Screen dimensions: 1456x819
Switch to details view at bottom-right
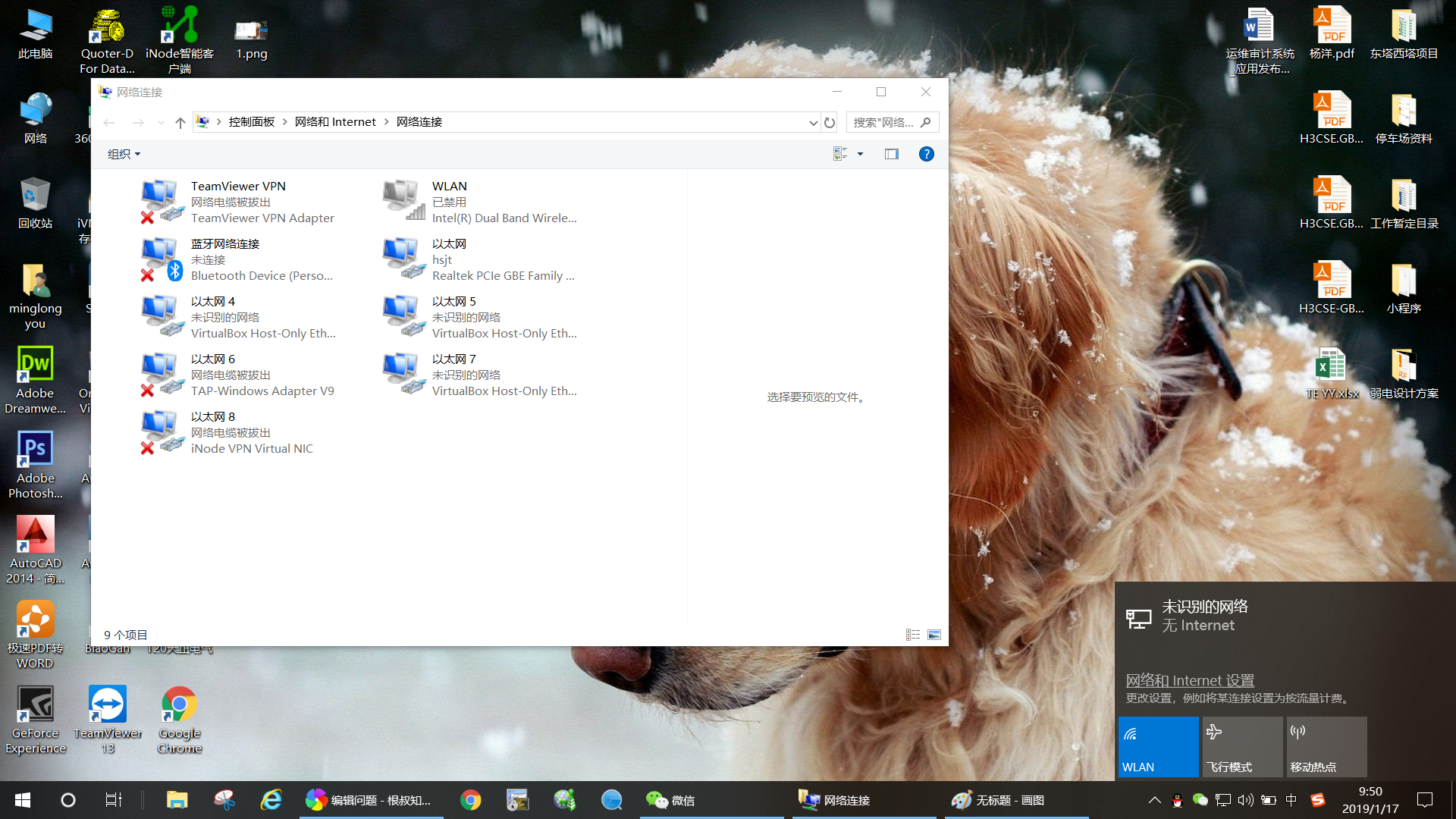pyautogui.click(x=913, y=635)
